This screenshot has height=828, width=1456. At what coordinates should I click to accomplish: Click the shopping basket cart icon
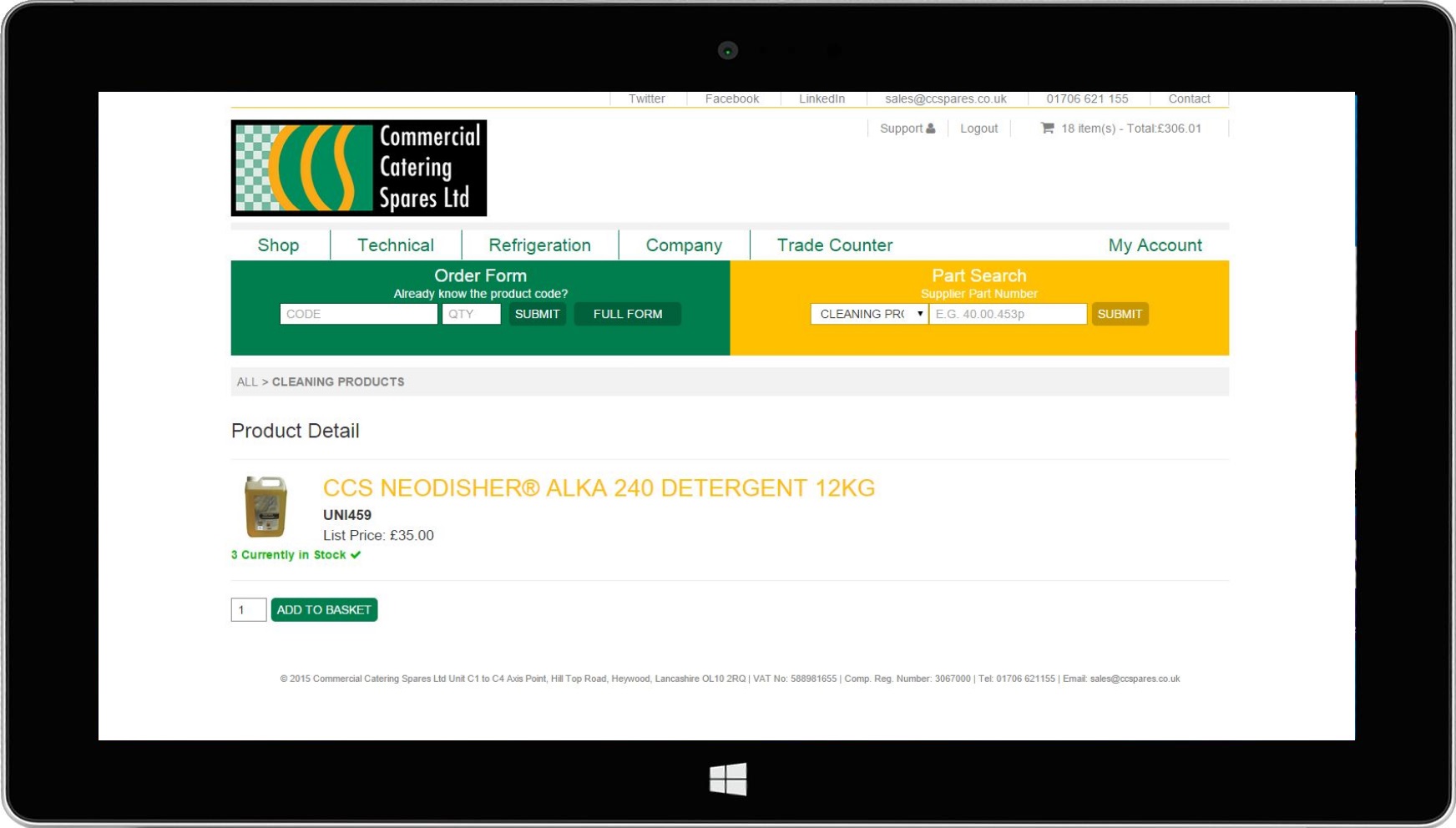1047,128
